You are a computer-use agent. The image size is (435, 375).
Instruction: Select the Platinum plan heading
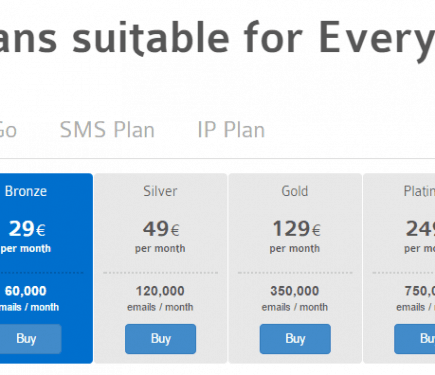419,191
